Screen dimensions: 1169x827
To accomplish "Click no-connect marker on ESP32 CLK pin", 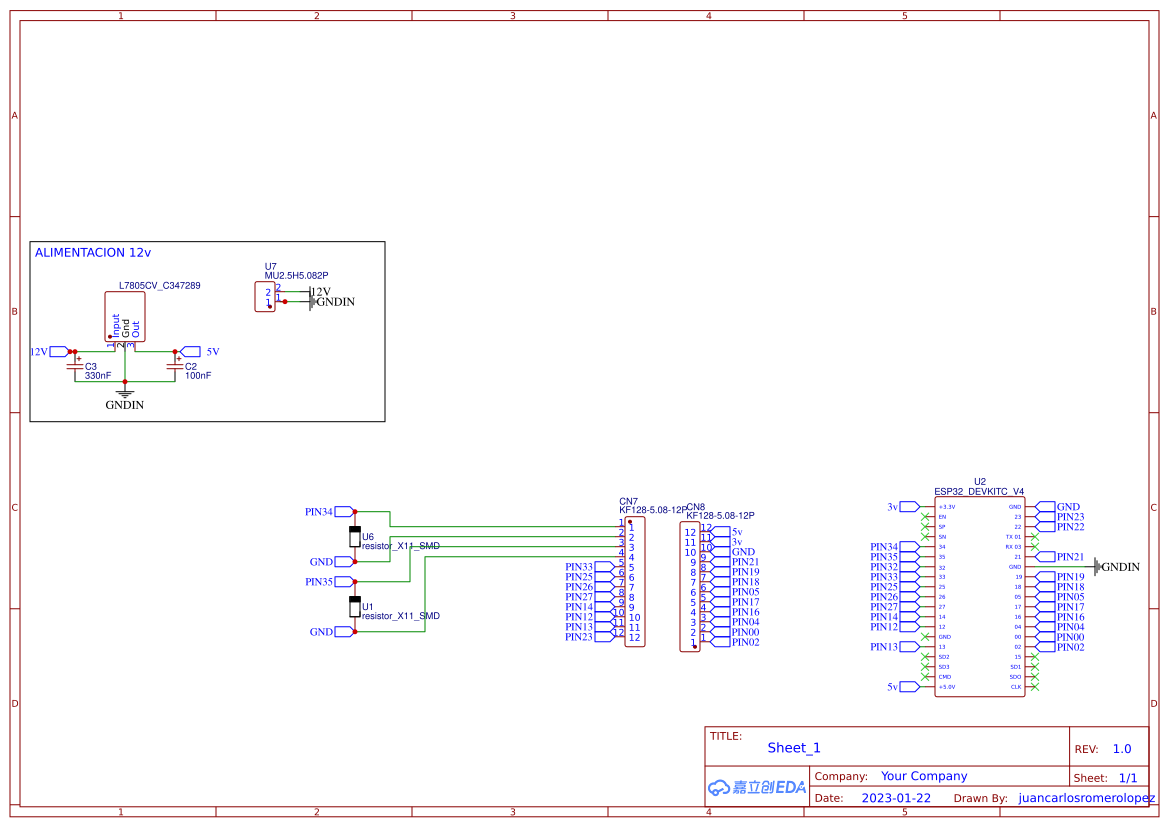I will pos(1035,687).
